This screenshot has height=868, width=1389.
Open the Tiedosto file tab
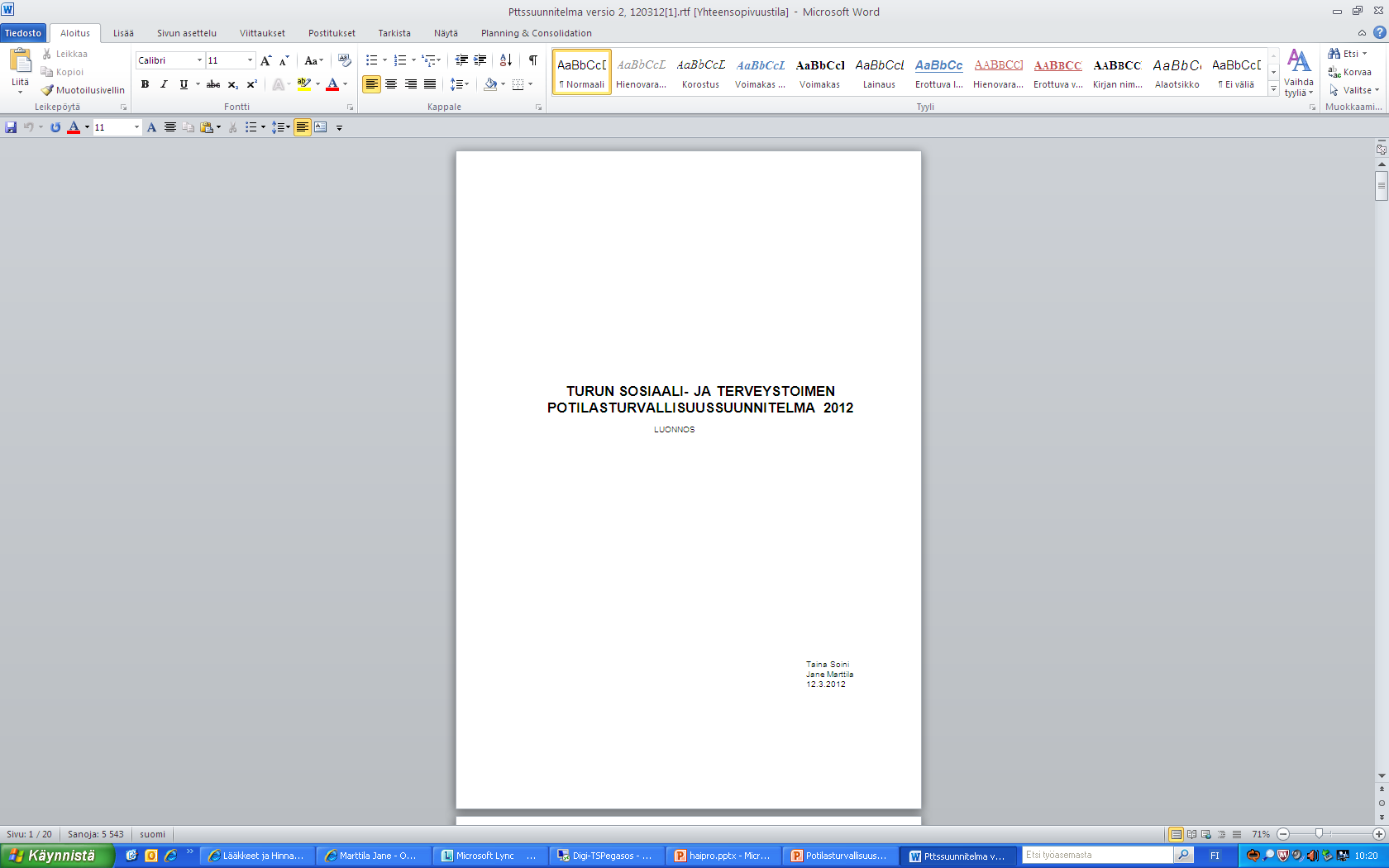coord(23,33)
